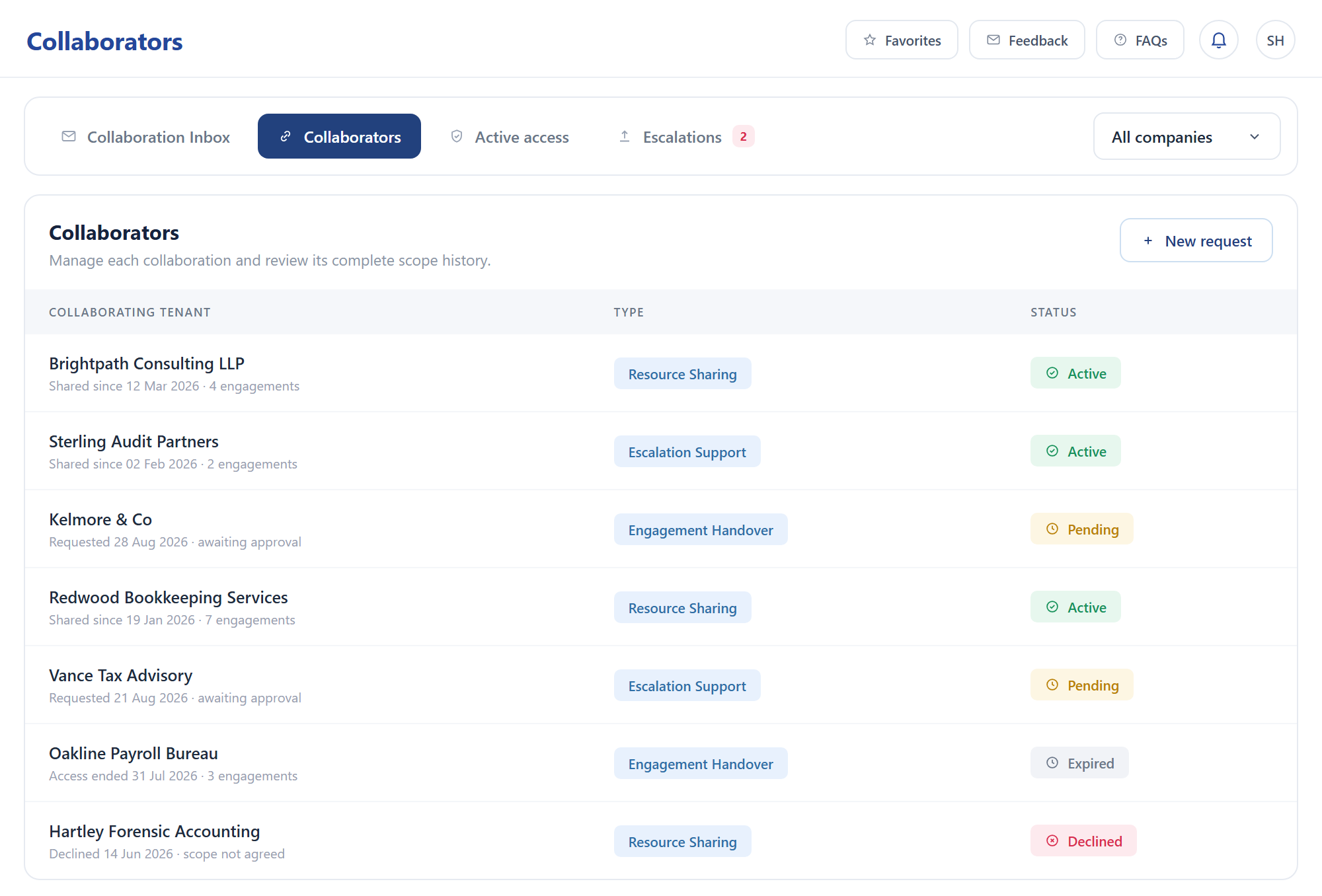Viewport: 1322px width, 896px height.
Task: Click the Collaborating Tenant column header
Action: coord(130,313)
